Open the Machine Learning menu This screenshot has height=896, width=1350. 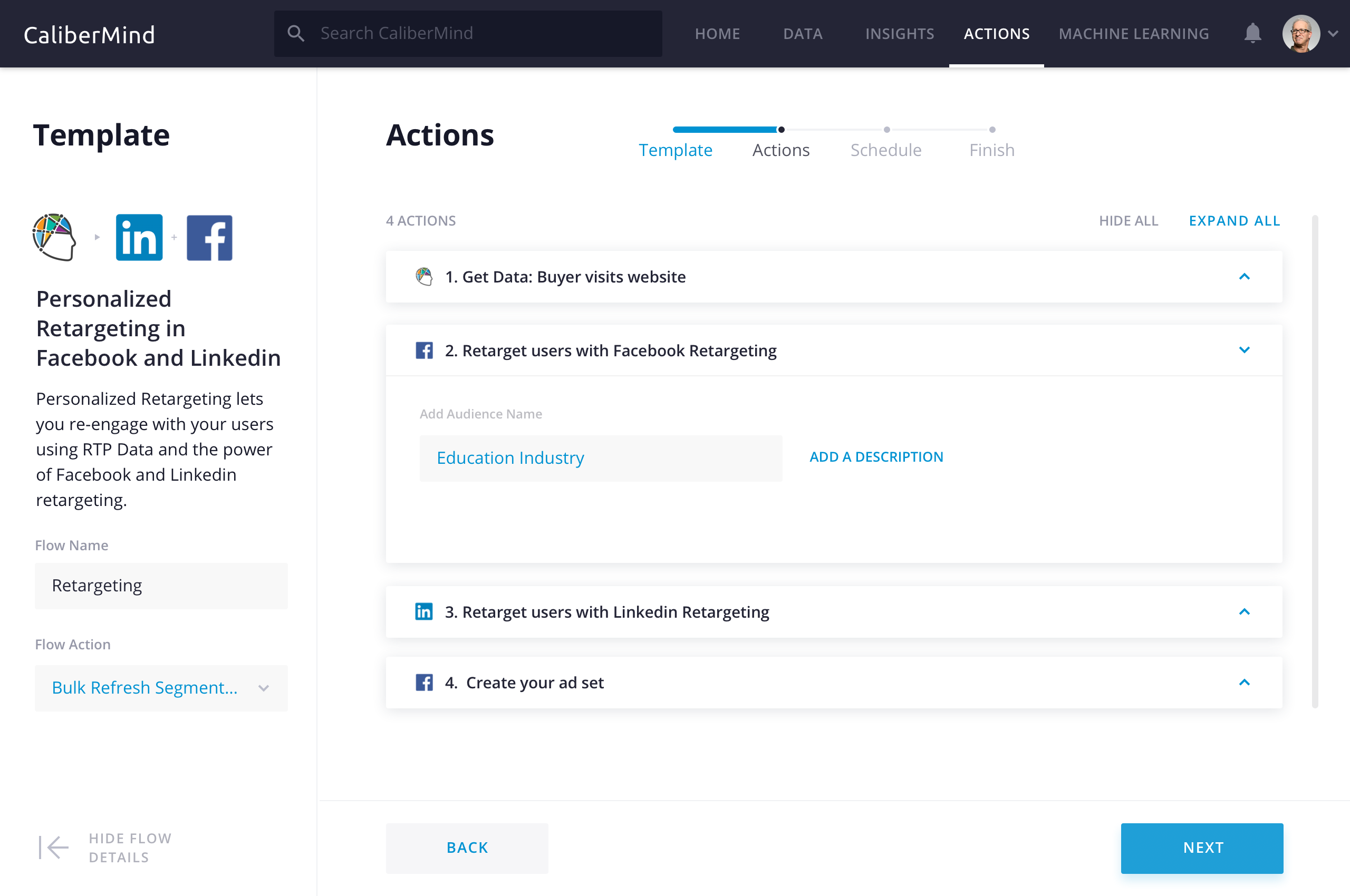pyautogui.click(x=1133, y=34)
